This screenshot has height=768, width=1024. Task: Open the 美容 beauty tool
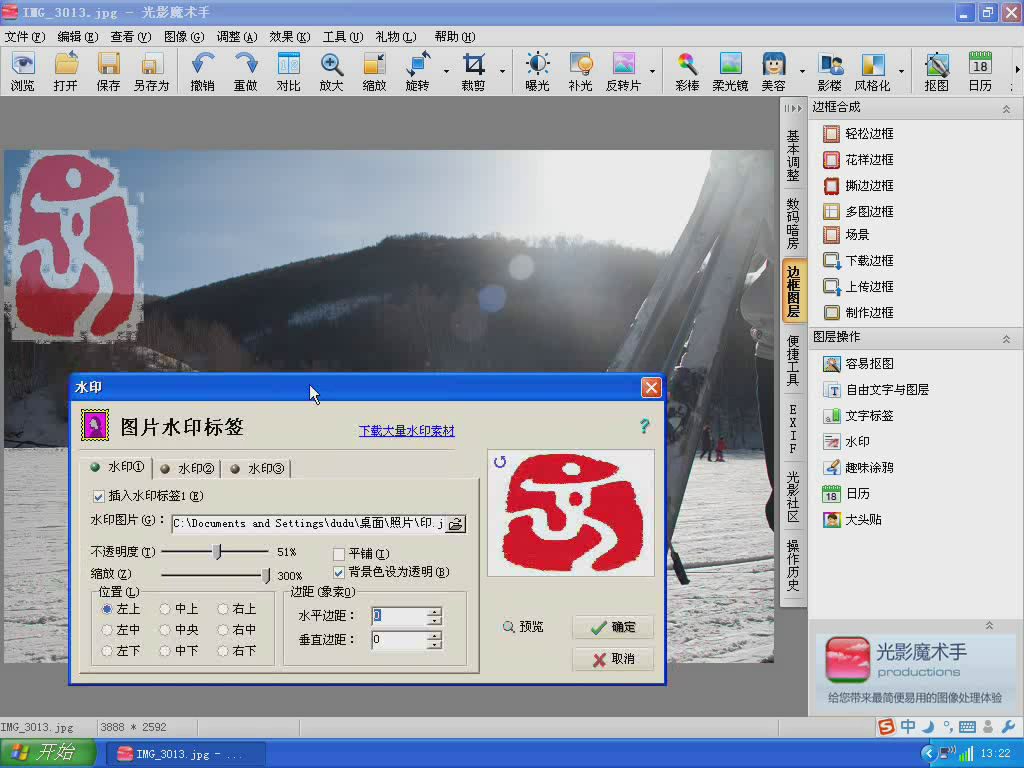coord(774,71)
